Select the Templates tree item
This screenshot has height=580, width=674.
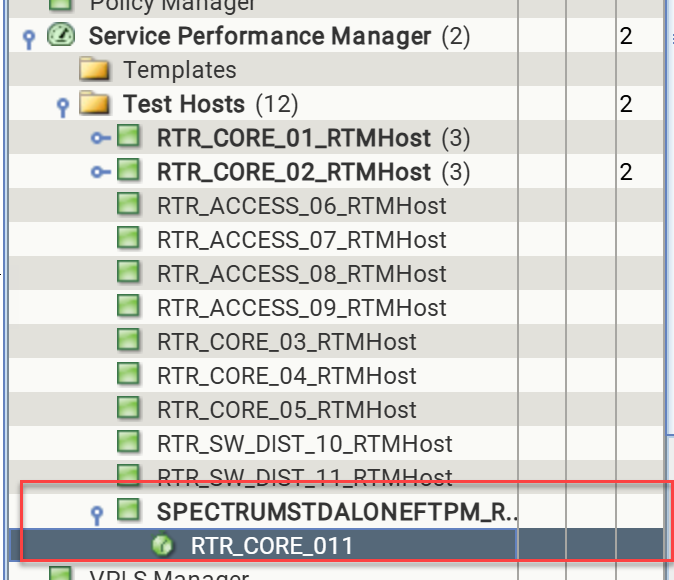click(x=180, y=70)
